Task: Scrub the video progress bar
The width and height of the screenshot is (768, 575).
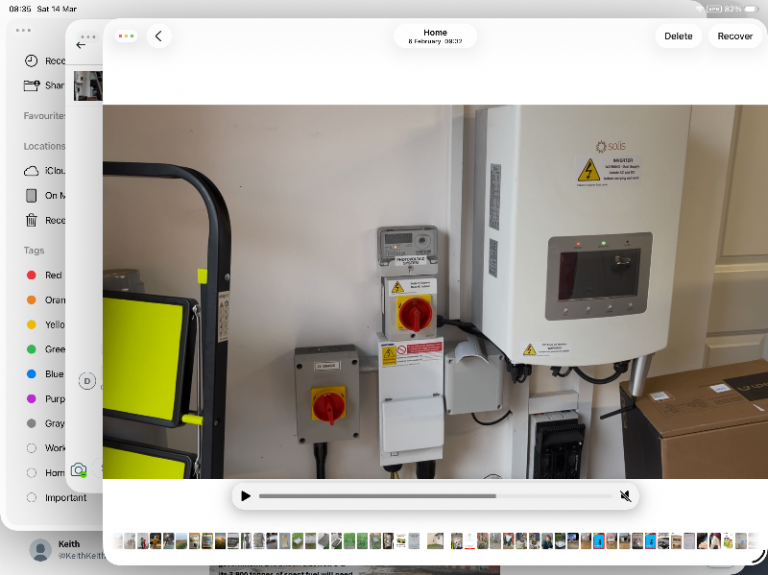Action: tap(435, 496)
